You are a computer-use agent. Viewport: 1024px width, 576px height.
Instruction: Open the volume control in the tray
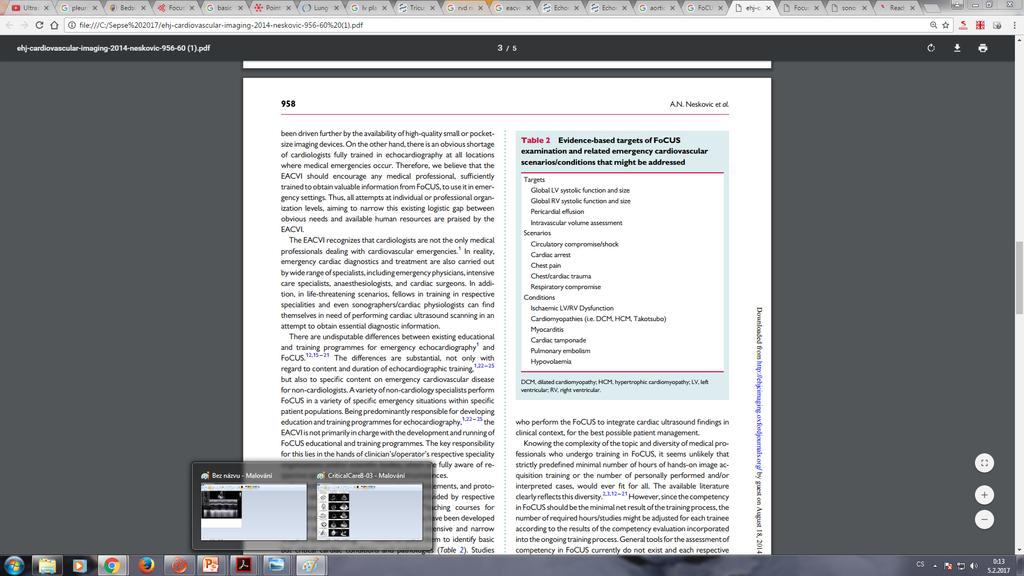coord(974,566)
